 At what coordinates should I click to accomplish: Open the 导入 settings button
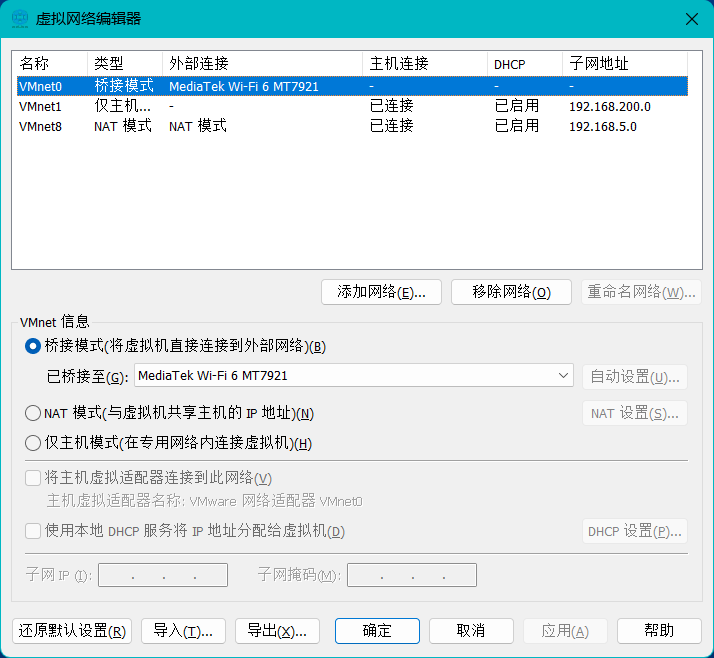(x=183, y=631)
